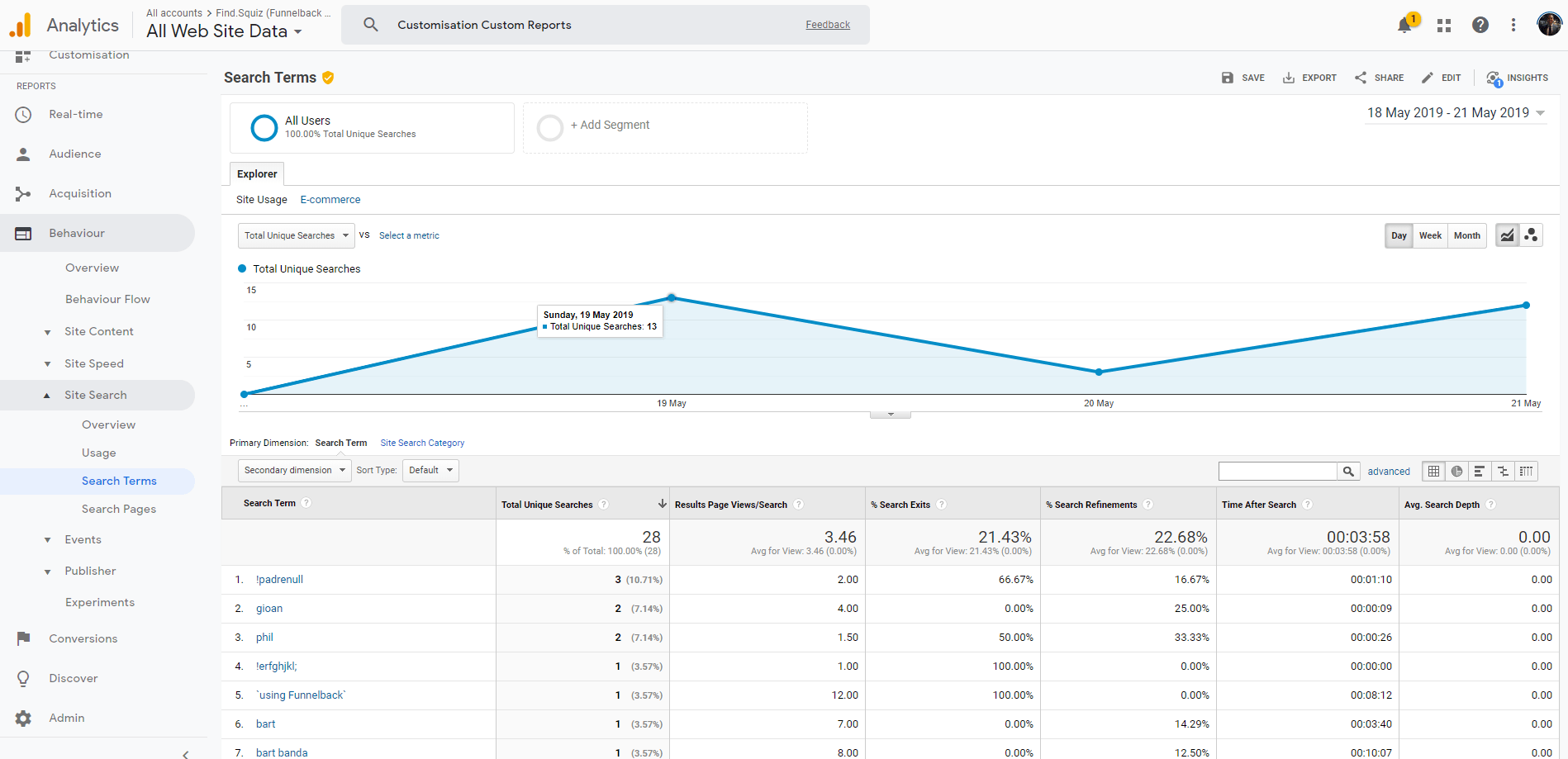Switch table to percentage pie view

pyautogui.click(x=1456, y=471)
